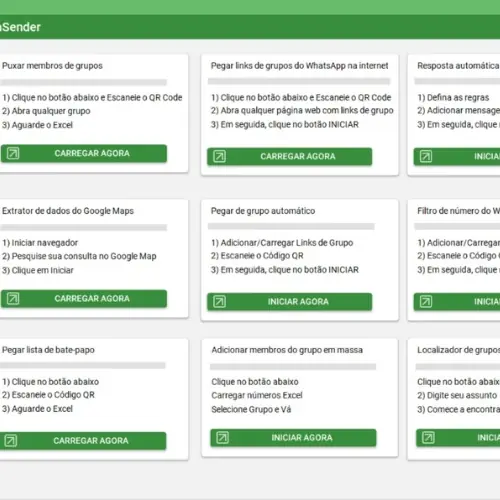Click launch icon in Adicionar membros do grupo card

point(222,438)
